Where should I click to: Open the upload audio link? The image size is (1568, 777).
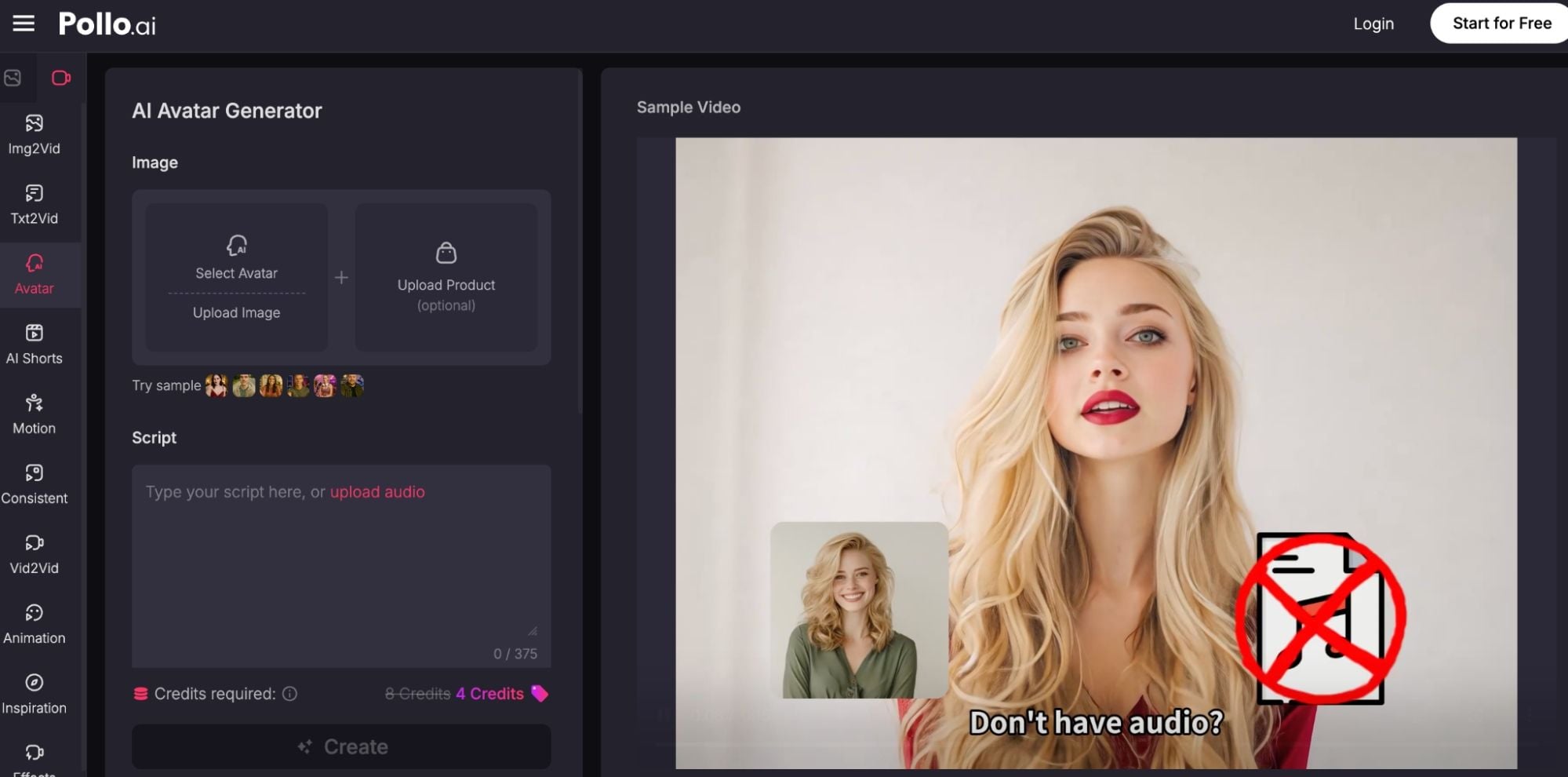pyautogui.click(x=377, y=491)
